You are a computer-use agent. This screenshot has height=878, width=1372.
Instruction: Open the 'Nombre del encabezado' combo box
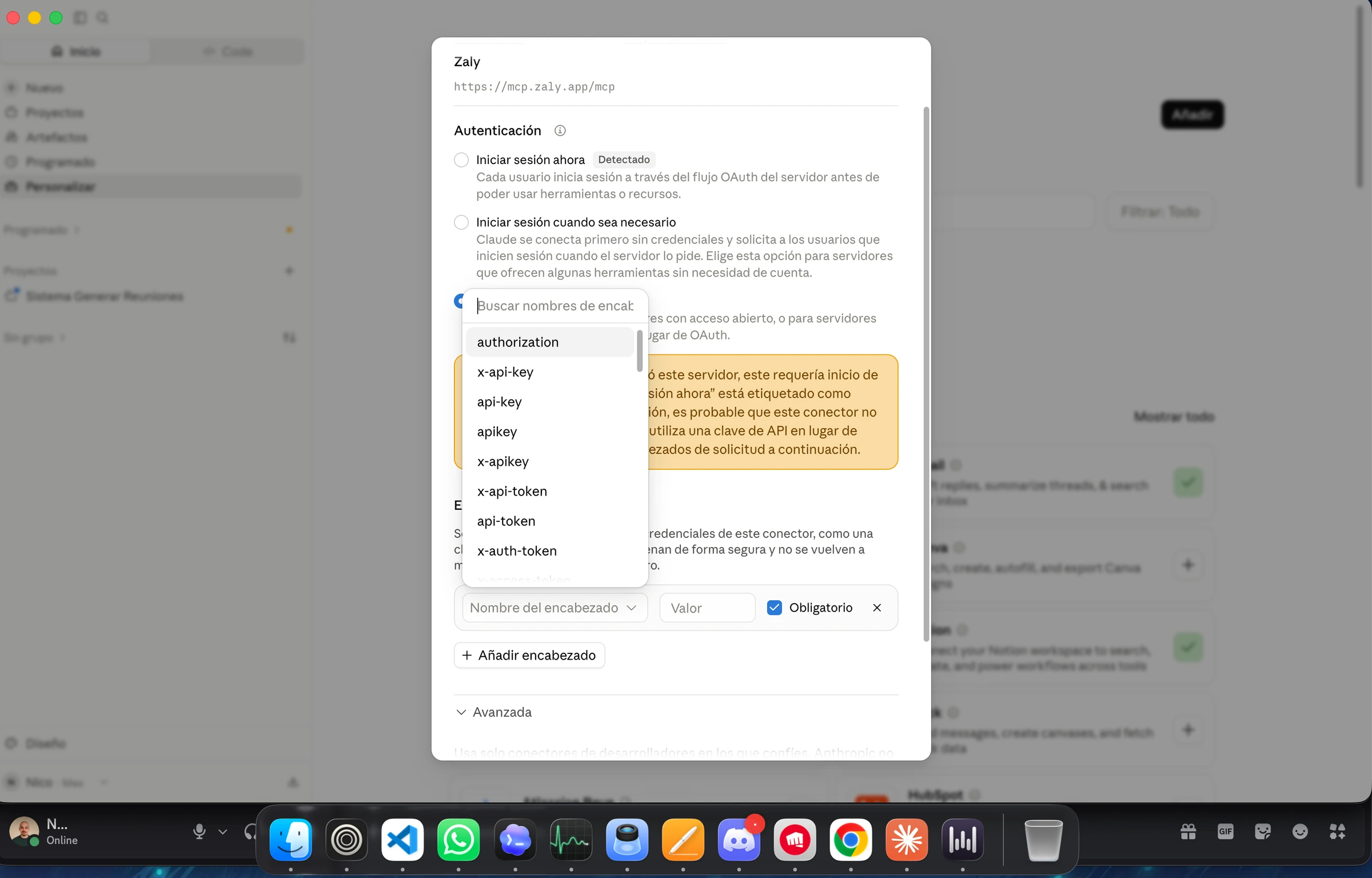tap(555, 608)
